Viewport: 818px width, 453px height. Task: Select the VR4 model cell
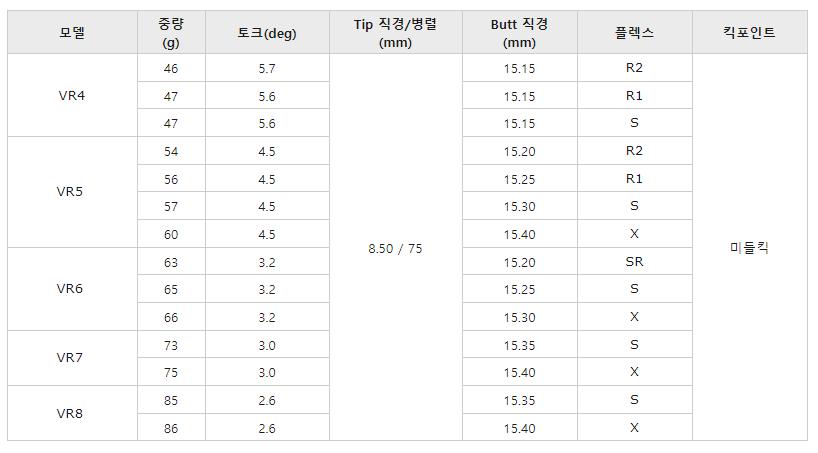pyautogui.click(x=72, y=96)
